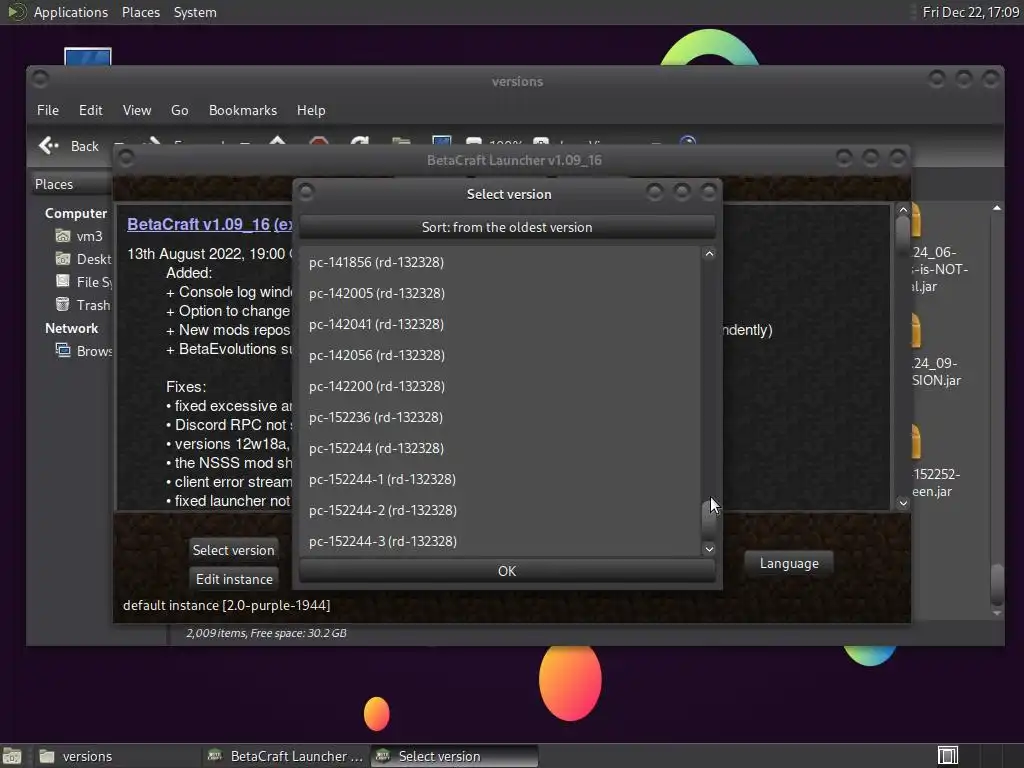The width and height of the screenshot is (1024, 768).
Task: Click file manager scroll up arrow
Action: coord(997,208)
